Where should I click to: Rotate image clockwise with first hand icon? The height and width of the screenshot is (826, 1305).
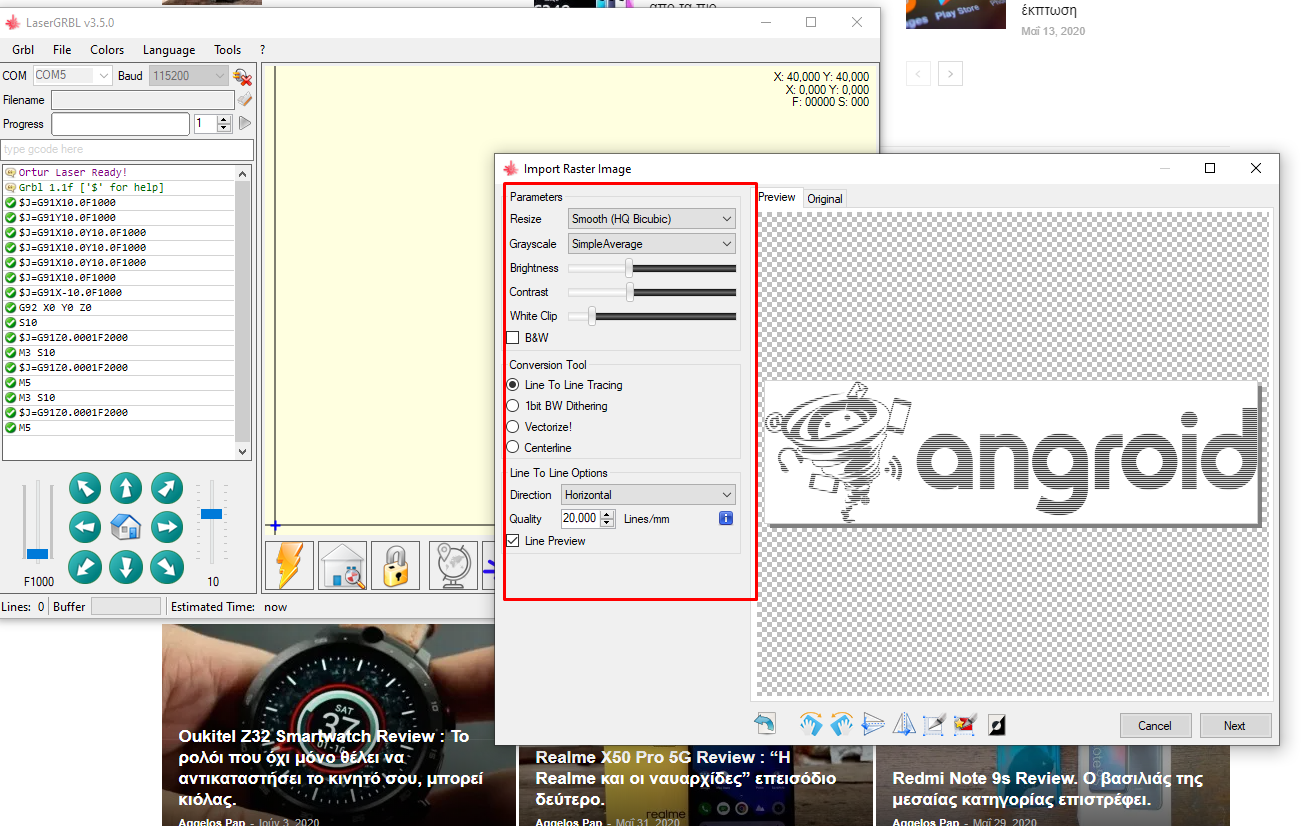(811, 723)
